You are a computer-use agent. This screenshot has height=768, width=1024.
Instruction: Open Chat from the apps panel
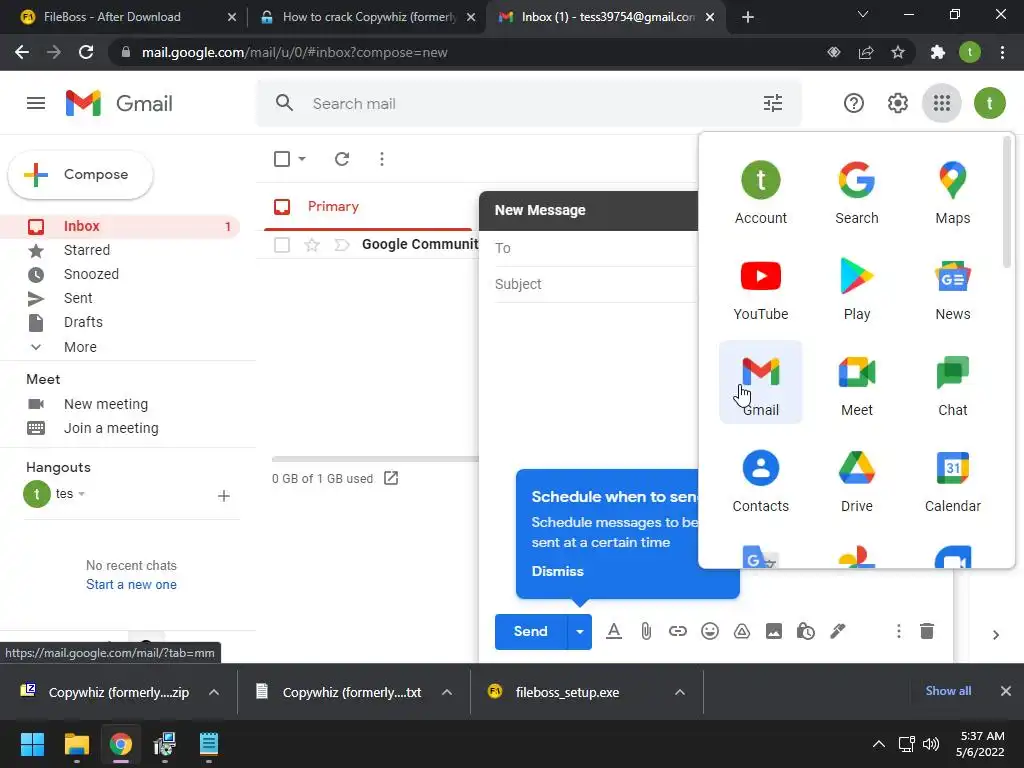click(x=953, y=384)
